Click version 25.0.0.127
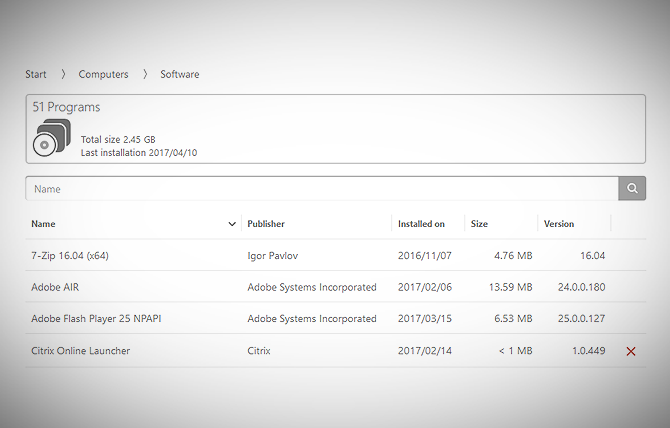The height and width of the screenshot is (428, 670). click(582, 319)
